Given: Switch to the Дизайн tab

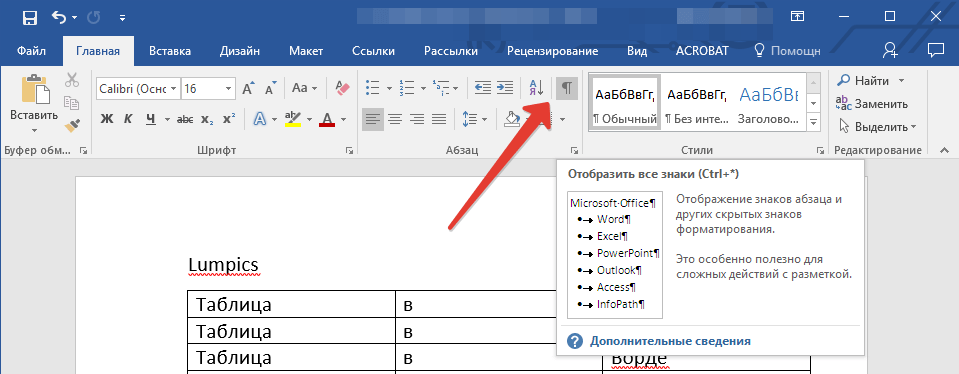Looking at the screenshot, I should click(x=240, y=51).
